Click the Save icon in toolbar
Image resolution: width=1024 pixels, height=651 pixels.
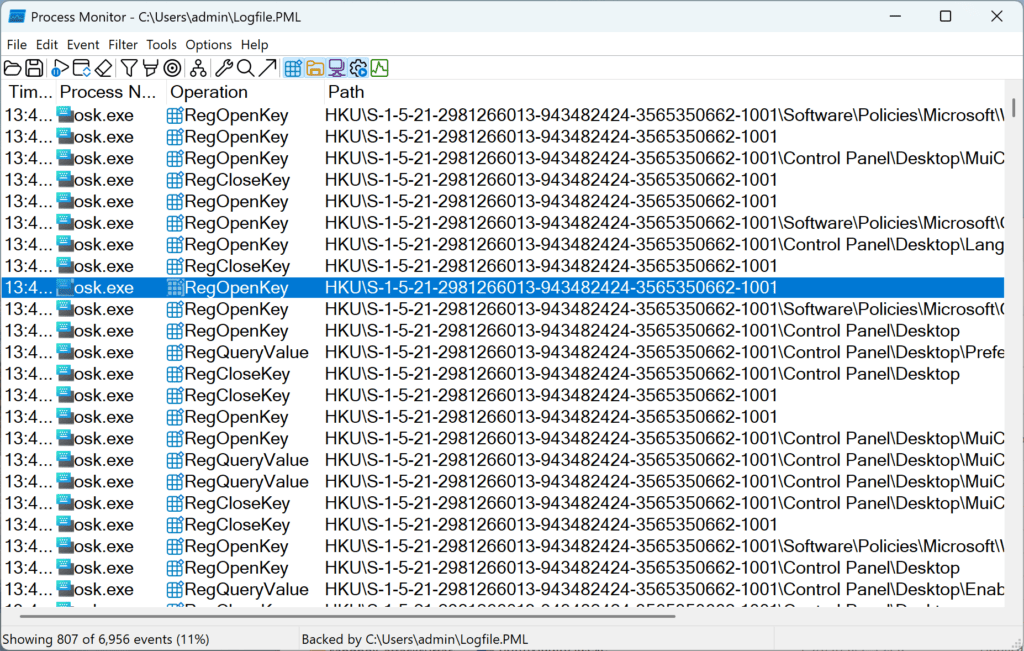click(x=34, y=68)
